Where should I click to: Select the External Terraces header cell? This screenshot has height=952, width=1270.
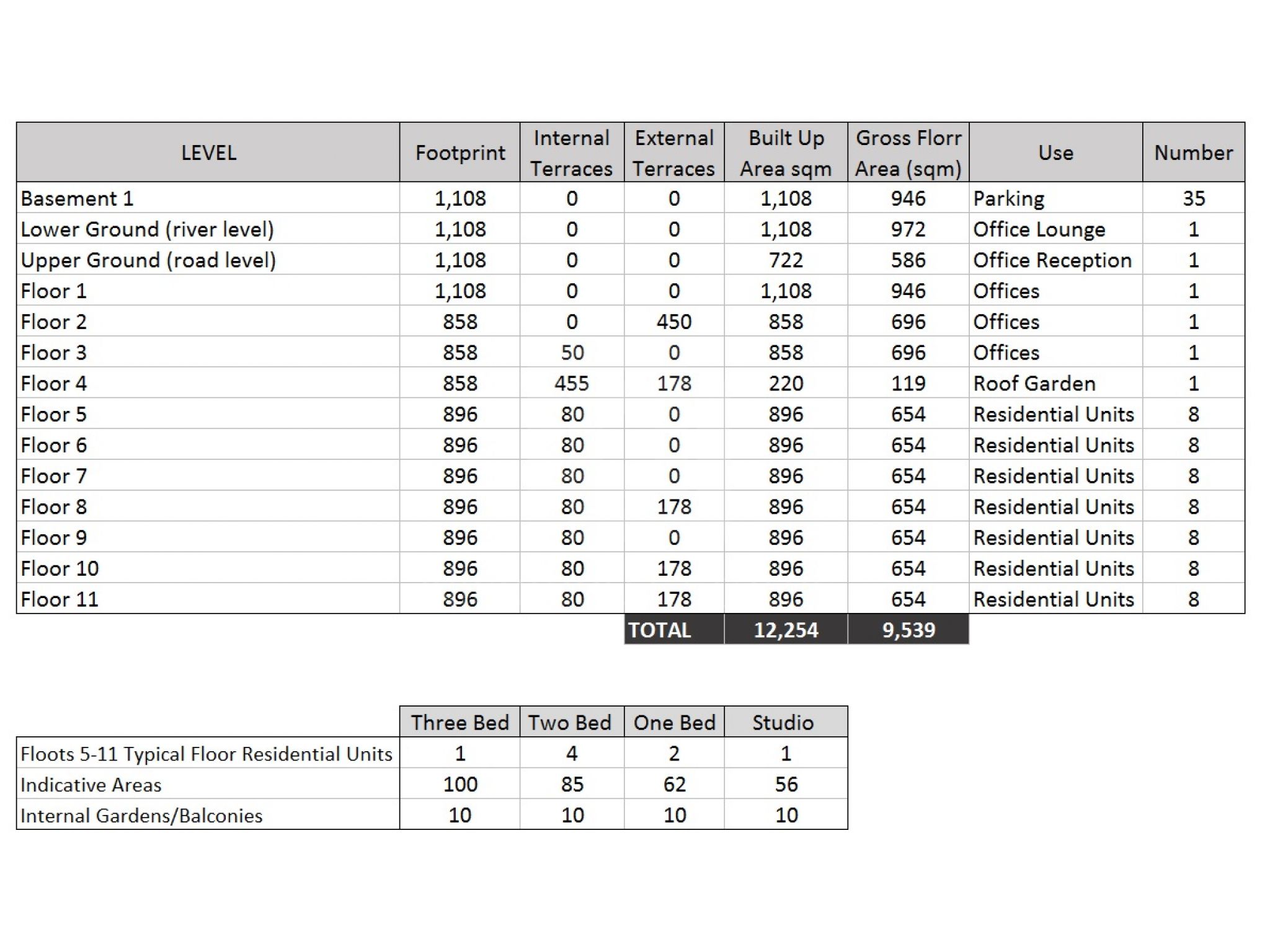click(674, 152)
